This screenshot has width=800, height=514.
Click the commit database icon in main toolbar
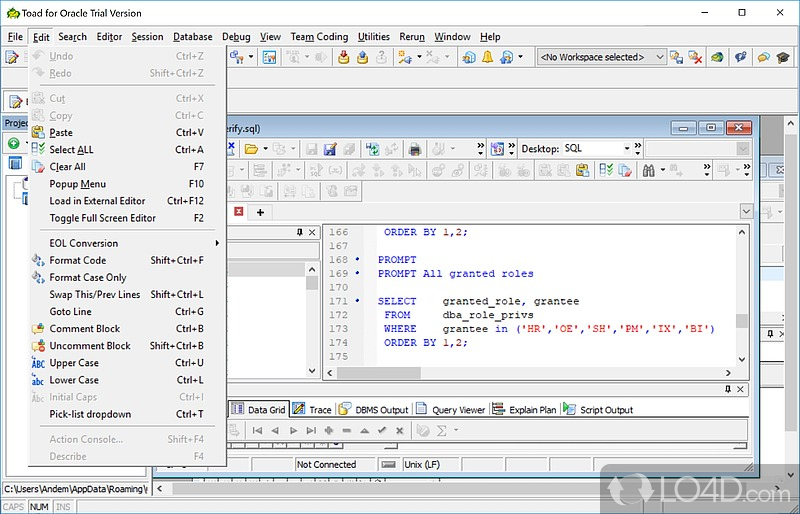[343, 58]
